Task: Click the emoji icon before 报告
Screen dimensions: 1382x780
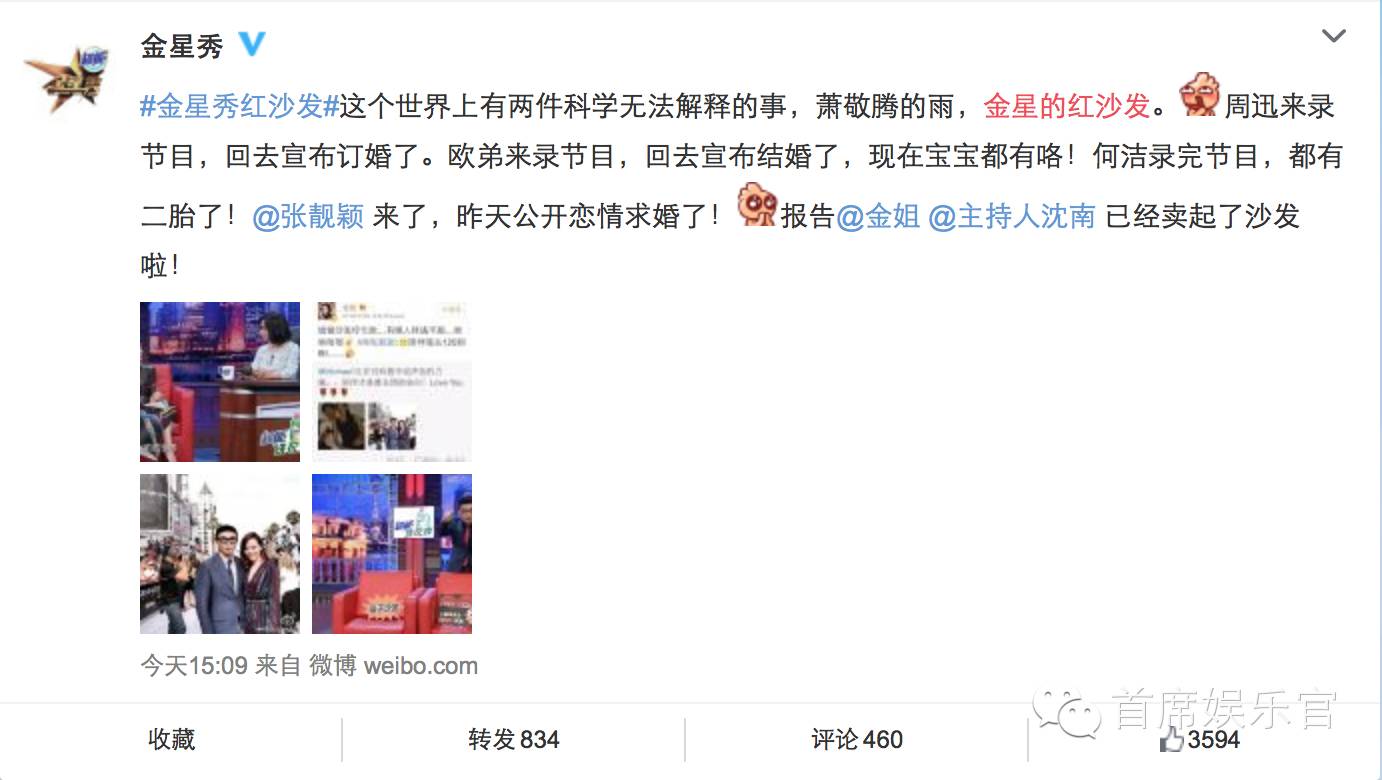Action: click(758, 207)
